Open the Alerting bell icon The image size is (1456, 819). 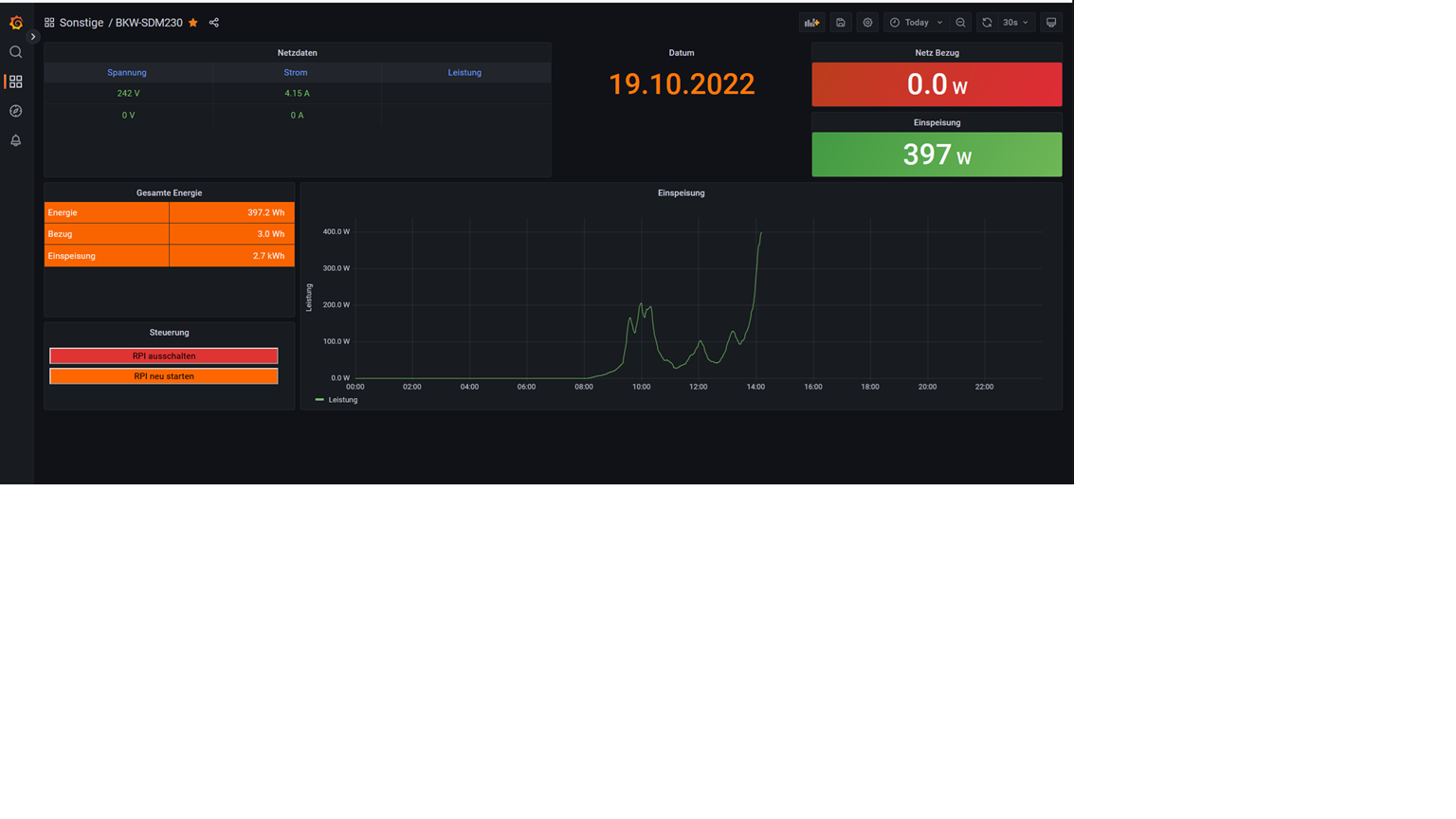pyautogui.click(x=16, y=140)
